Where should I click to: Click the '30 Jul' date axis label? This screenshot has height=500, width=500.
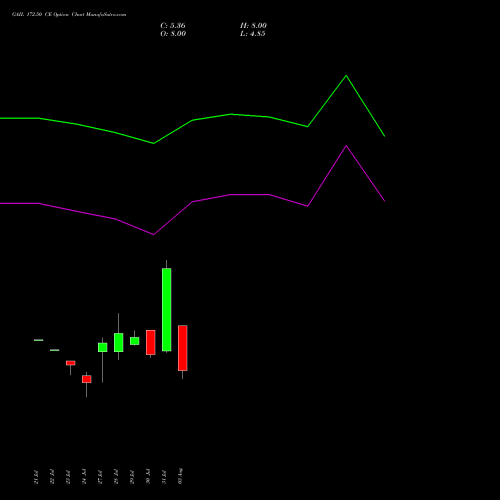tap(148, 477)
